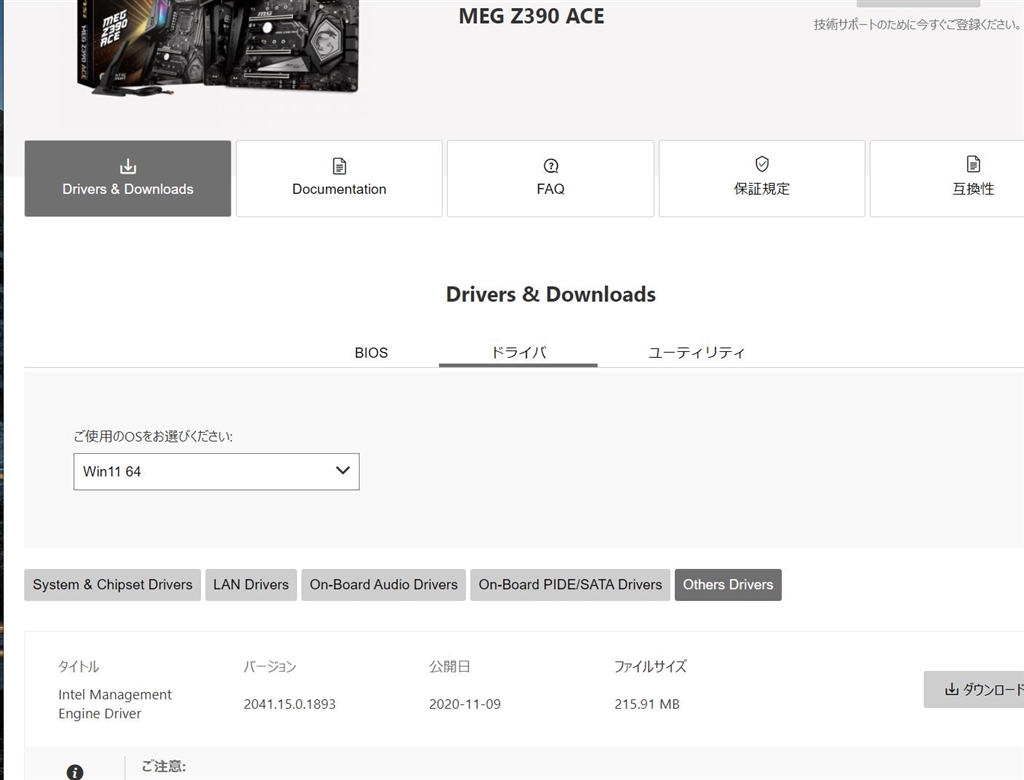The height and width of the screenshot is (780, 1024).
Task: Open the Drivers & Downloads section
Action: pyautogui.click(x=127, y=178)
